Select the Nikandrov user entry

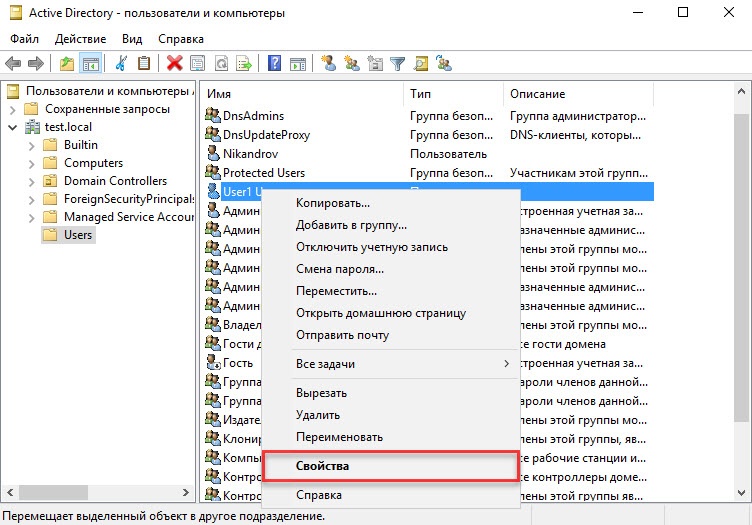click(250, 154)
